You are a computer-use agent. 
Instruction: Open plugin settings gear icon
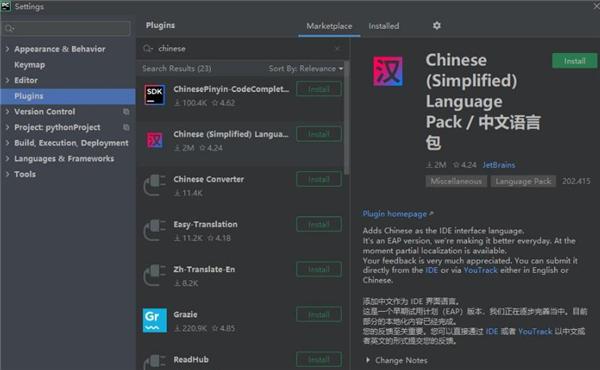[437, 26]
